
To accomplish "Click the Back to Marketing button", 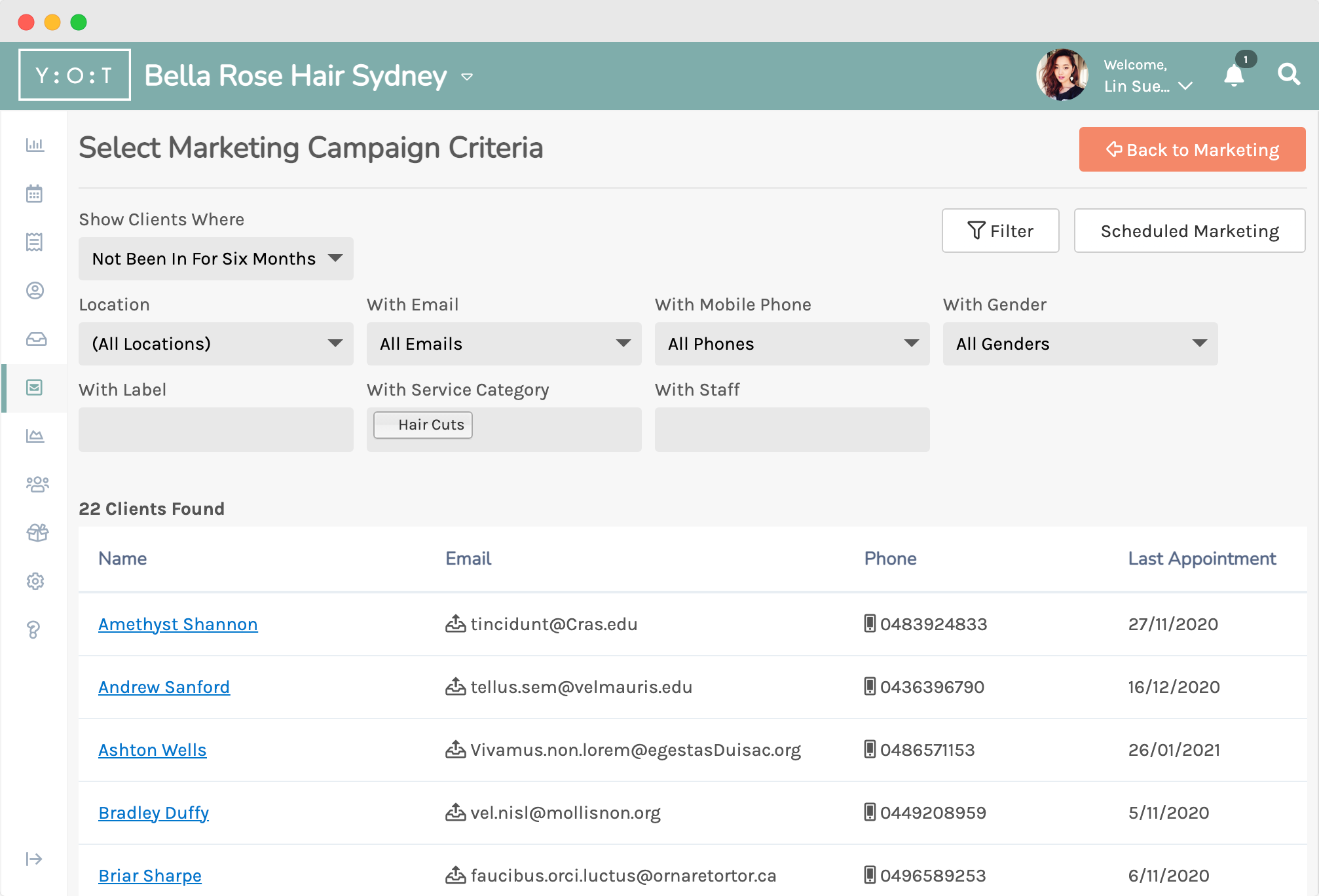I will (1192, 149).
